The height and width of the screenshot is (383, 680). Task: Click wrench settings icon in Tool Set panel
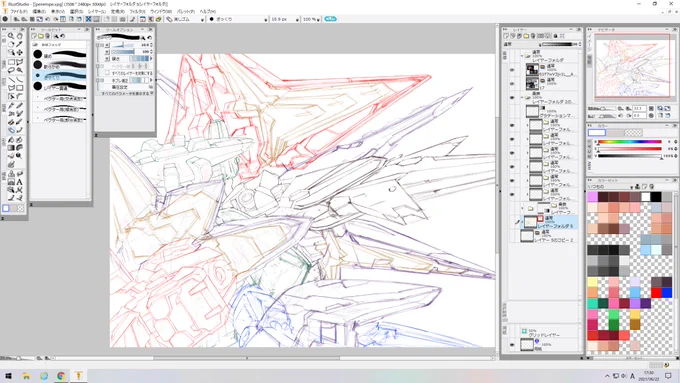[x=56, y=36]
